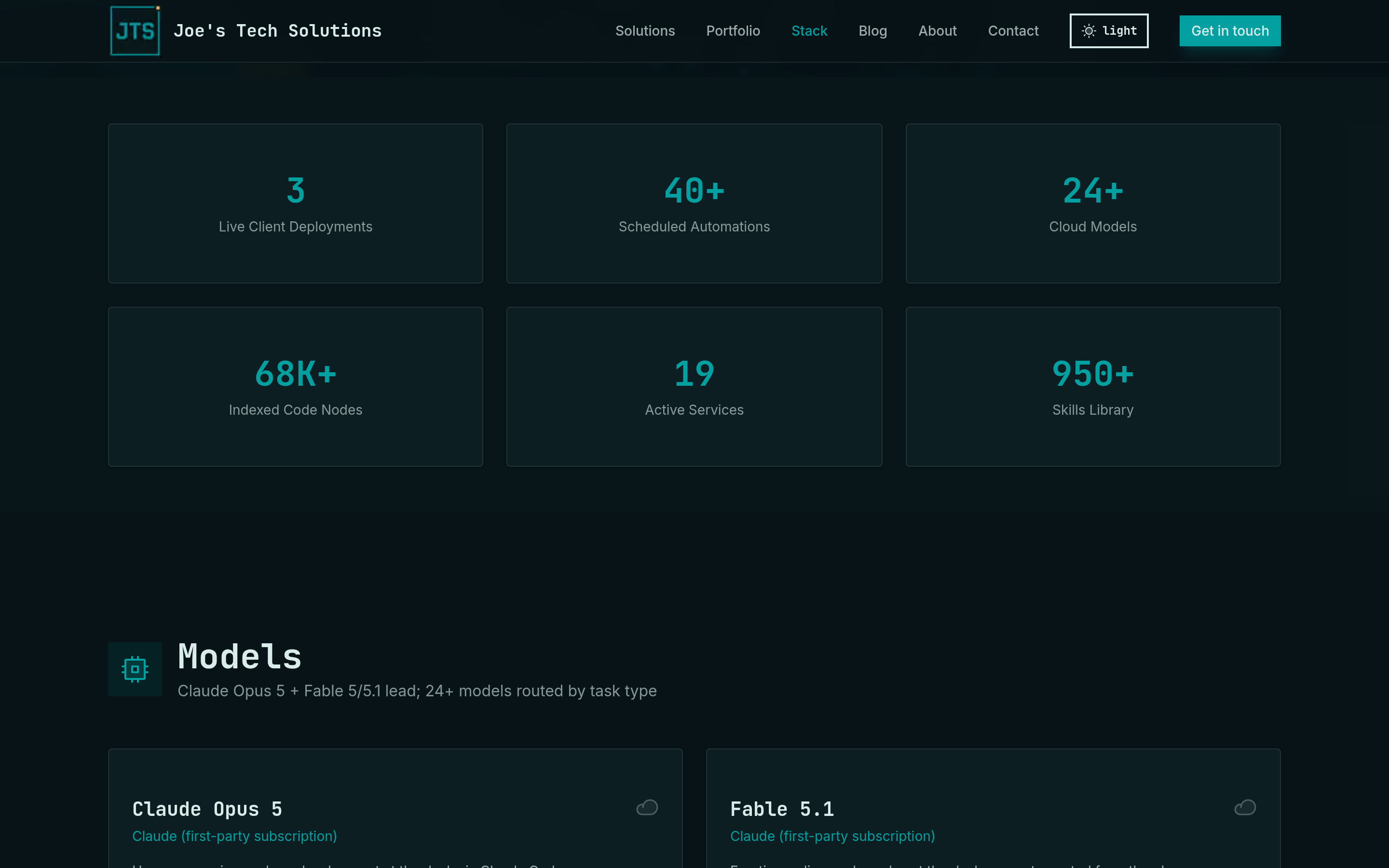
Task: Click the 19 Active Services value
Action: [694, 374]
